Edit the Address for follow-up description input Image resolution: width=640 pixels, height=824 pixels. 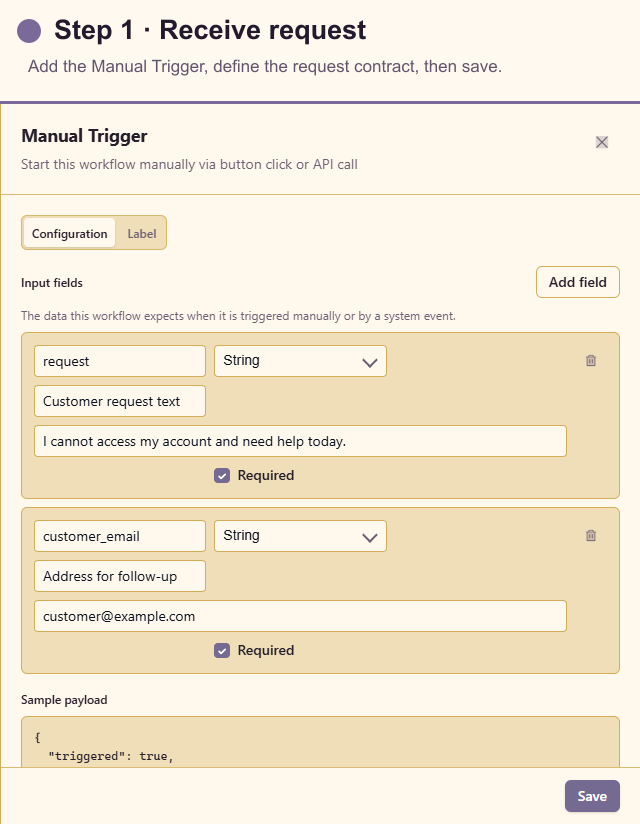[x=120, y=576]
